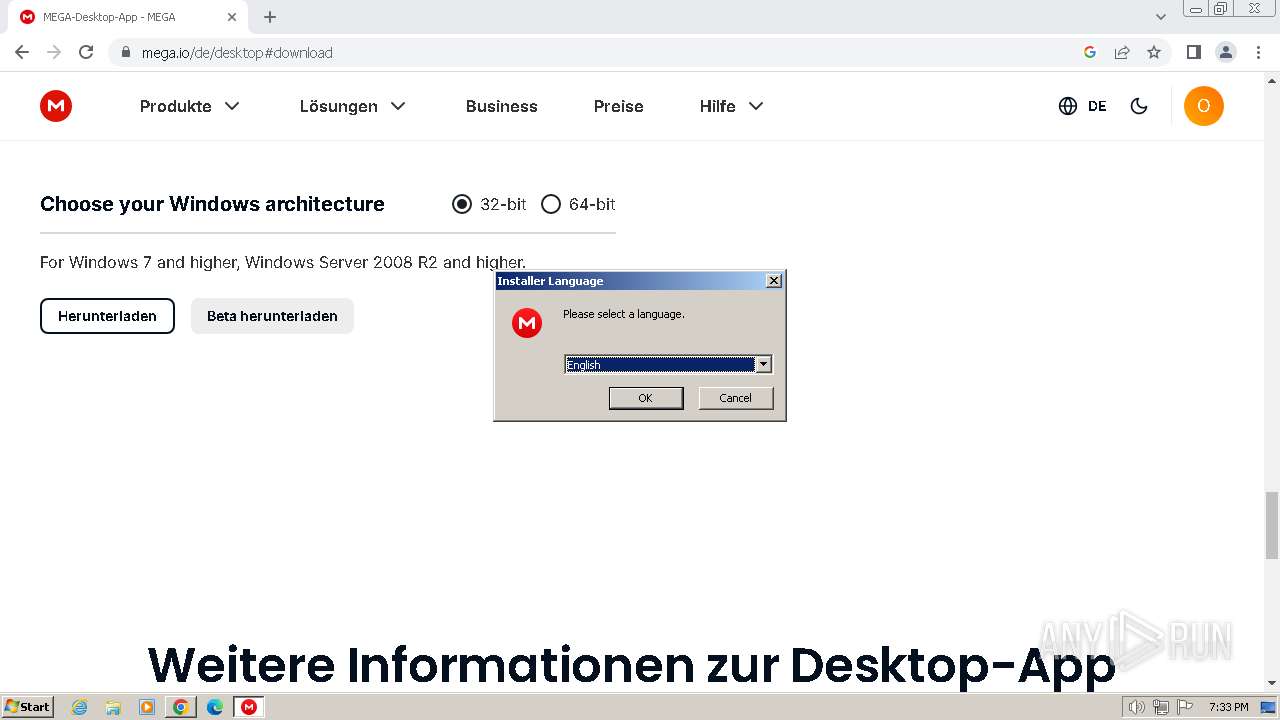Click the MEGA logo in site header
1280x720 pixels.
[x=56, y=106]
